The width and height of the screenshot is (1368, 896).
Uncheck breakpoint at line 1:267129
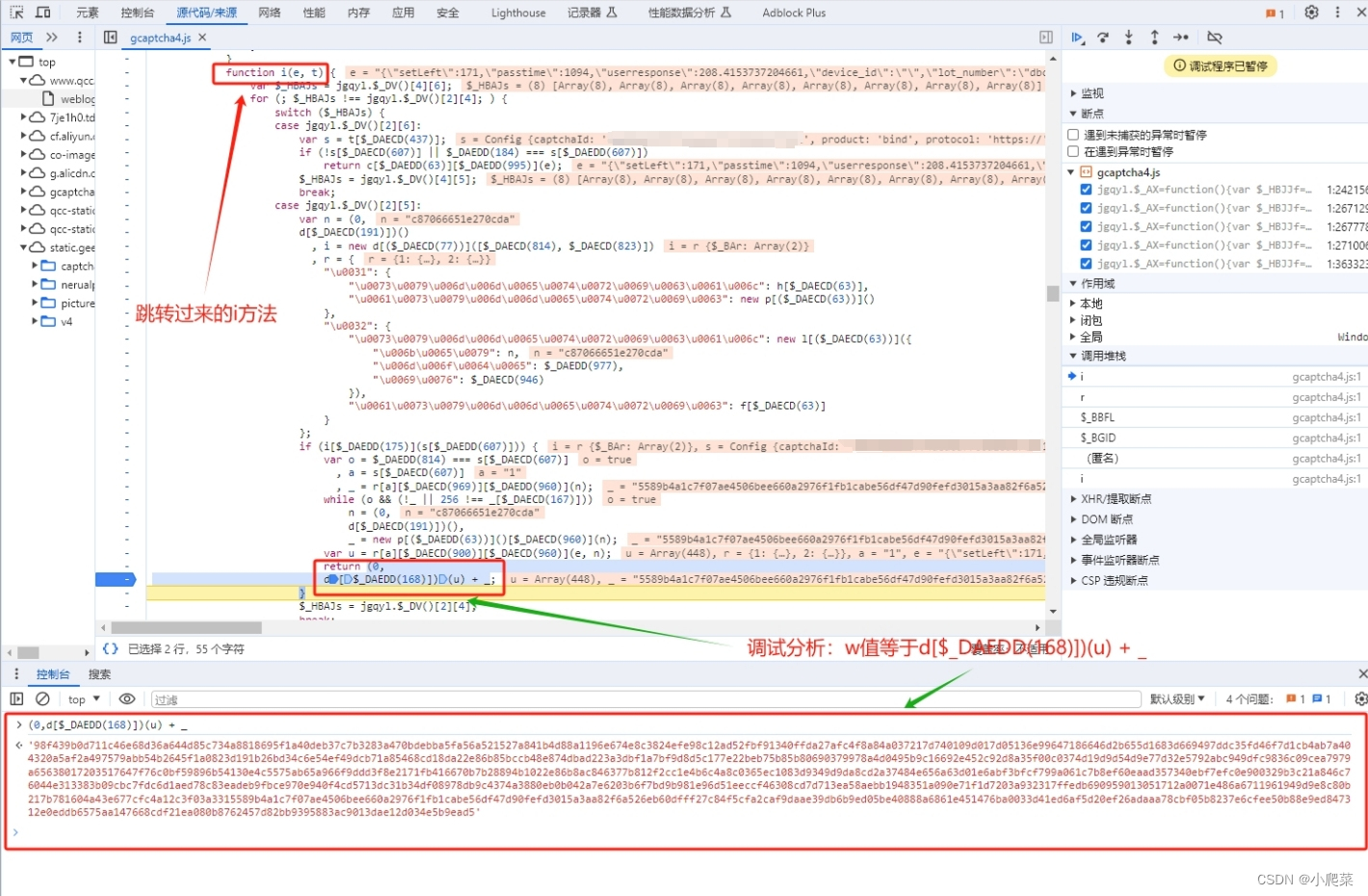(1087, 208)
